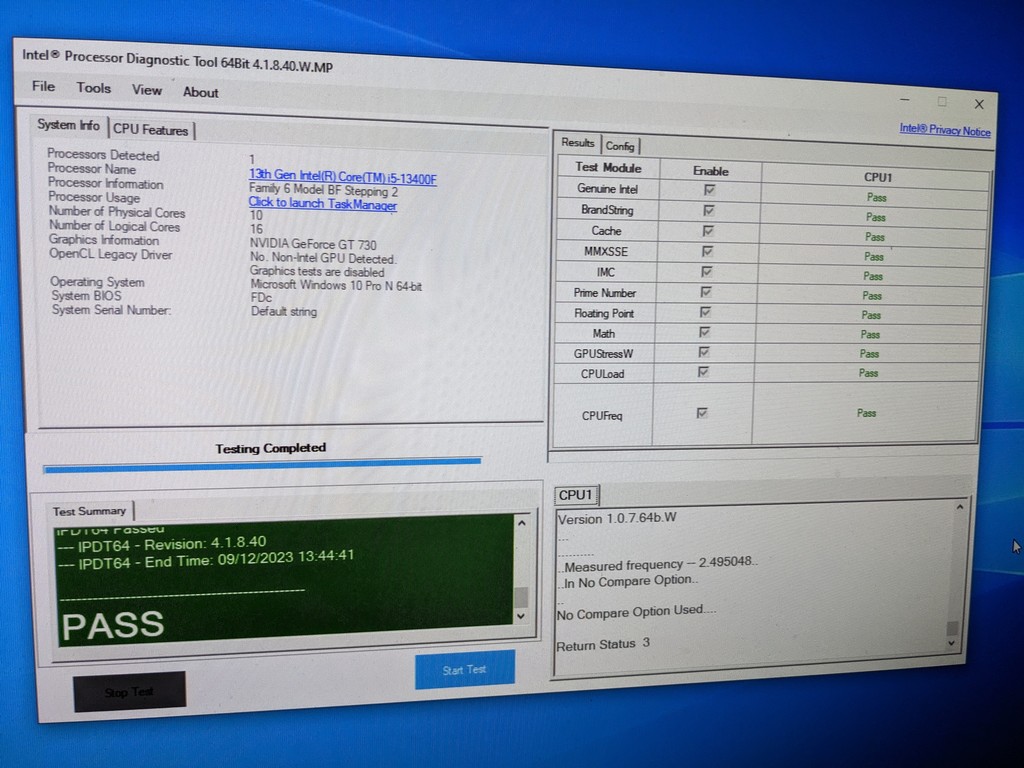
Task: Click the CPULoad module name cell
Action: [602, 374]
